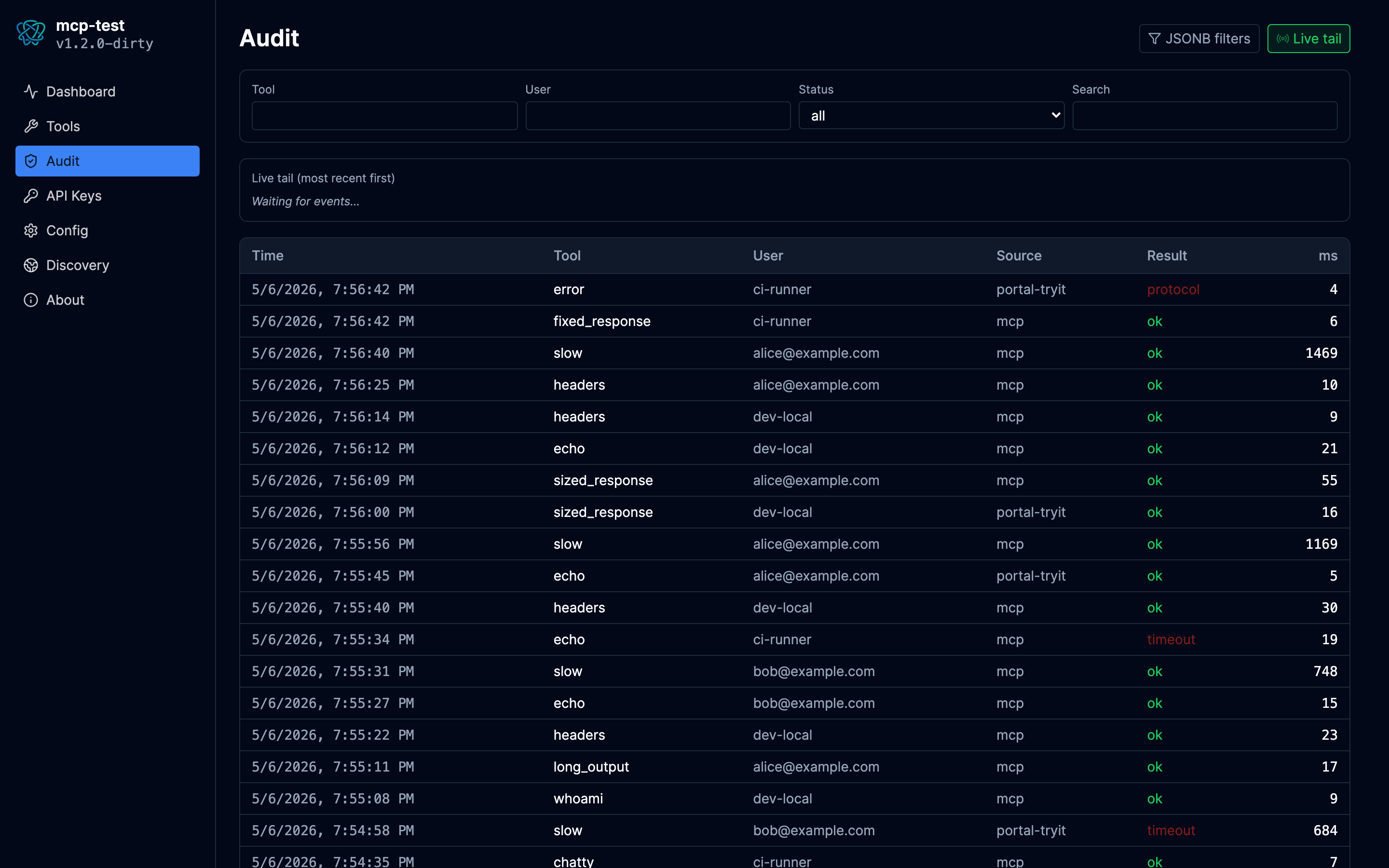Image resolution: width=1389 pixels, height=868 pixels.
Task: Click echo in the 7:56:12 PM row
Action: (569, 449)
